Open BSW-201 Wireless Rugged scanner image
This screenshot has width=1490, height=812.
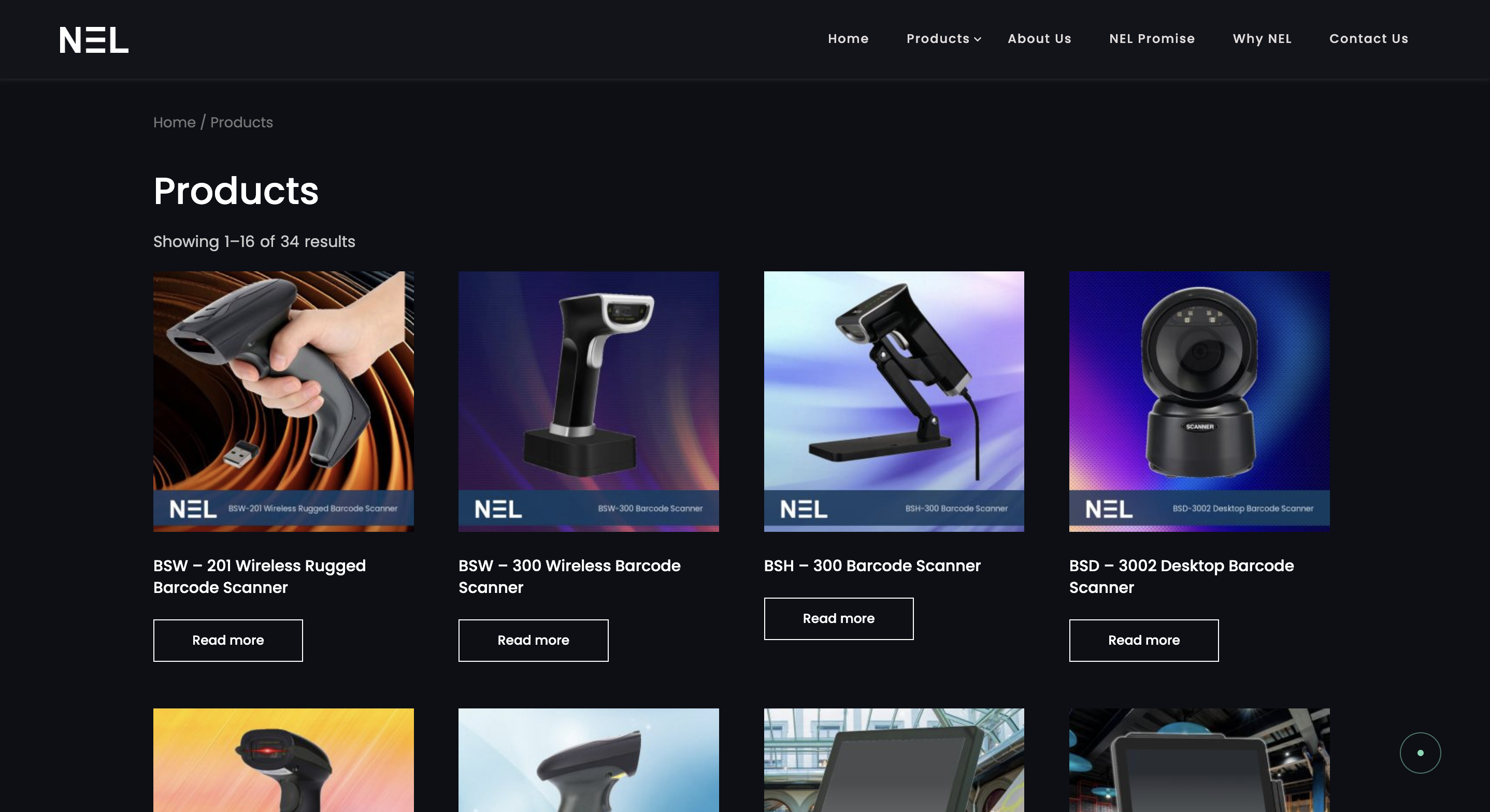283,401
